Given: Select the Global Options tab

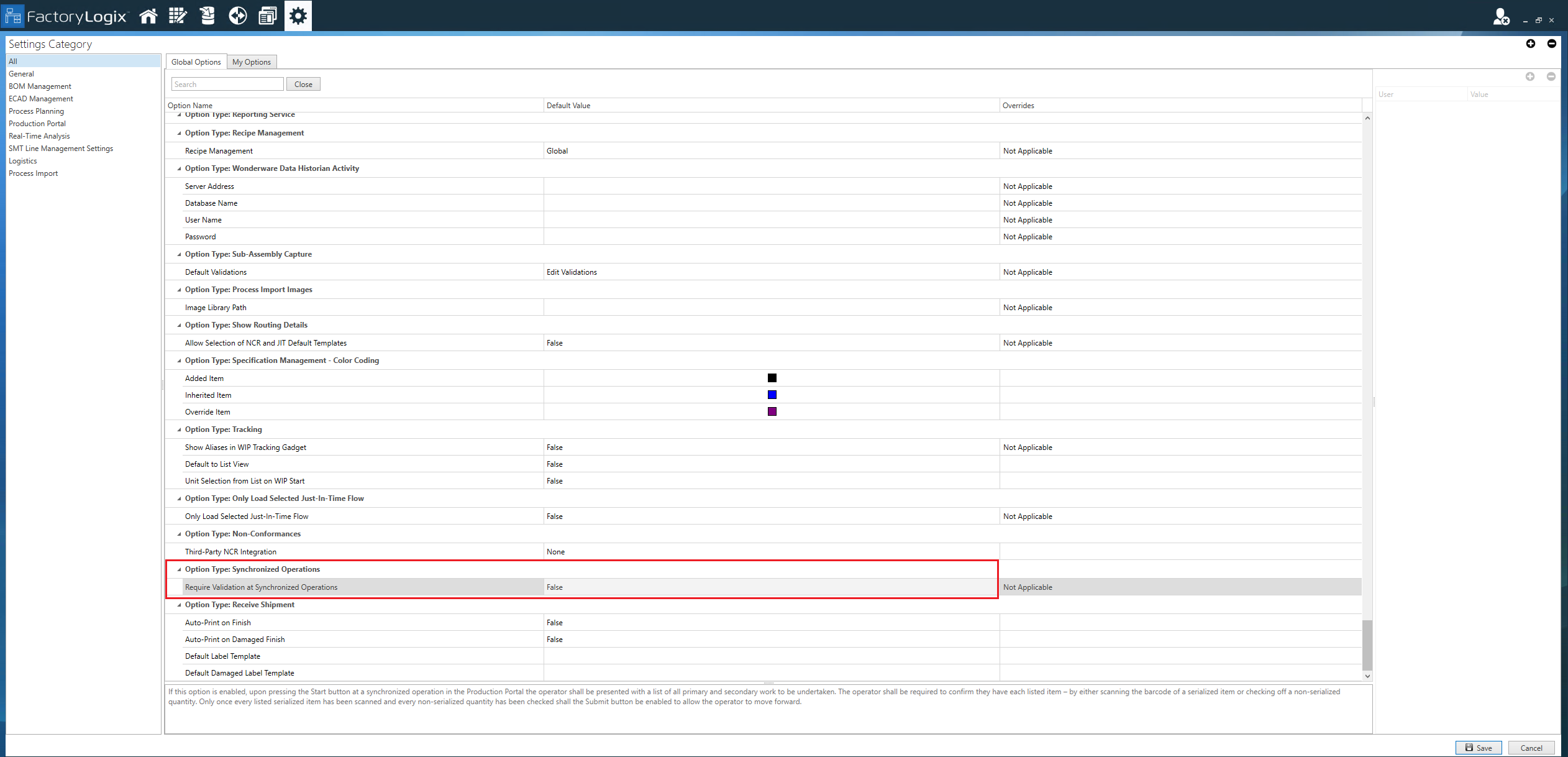Looking at the screenshot, I should (x=196, y=62).
